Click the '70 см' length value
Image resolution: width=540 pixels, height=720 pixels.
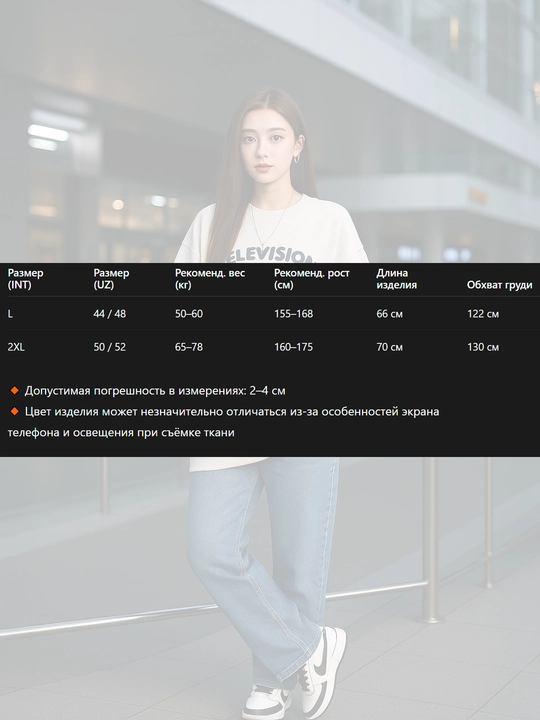pos(389,347)
